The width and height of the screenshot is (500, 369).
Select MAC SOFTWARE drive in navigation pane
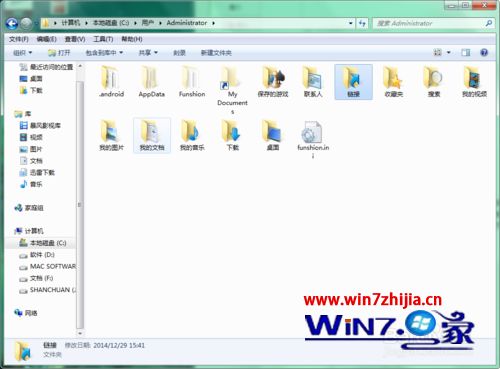tap(48, 266)
